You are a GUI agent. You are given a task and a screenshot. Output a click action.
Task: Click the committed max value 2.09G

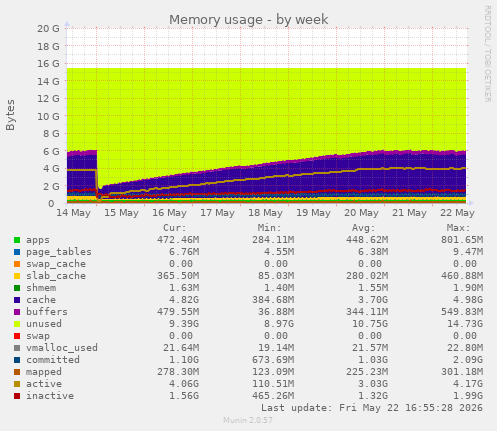468,360
